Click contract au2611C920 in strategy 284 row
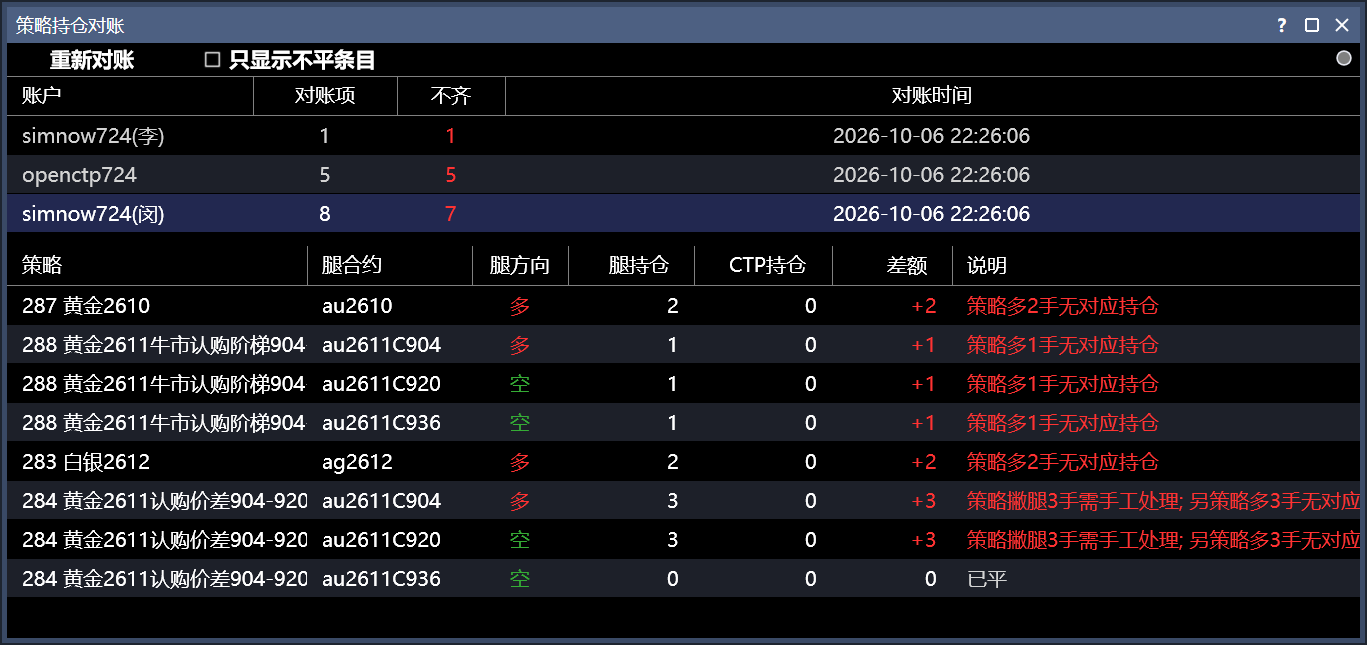This screenshot has height=645, width=1367. point(381,540)
